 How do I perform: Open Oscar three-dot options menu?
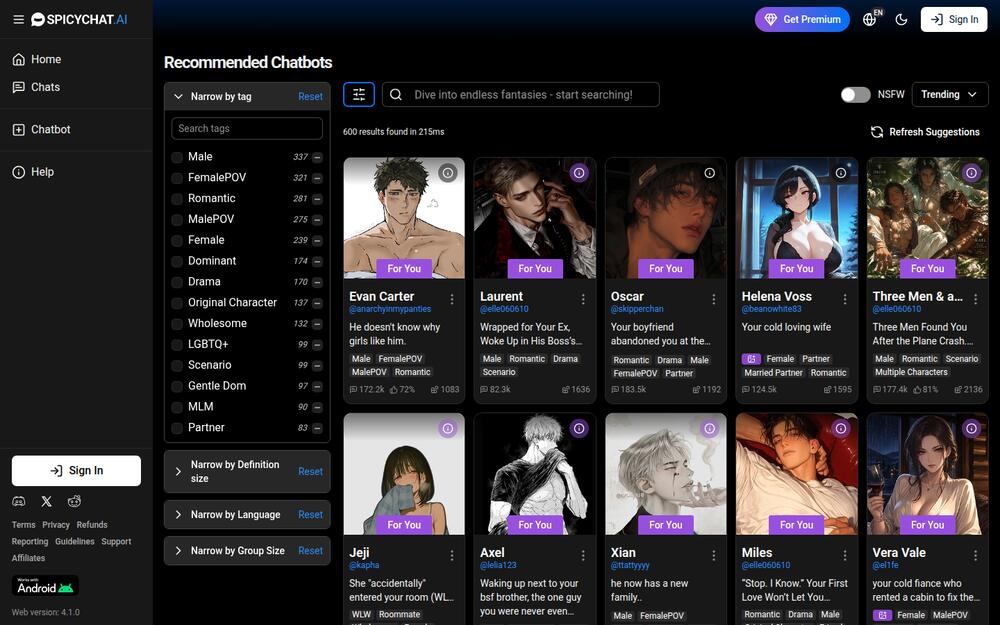coord(714,299)
